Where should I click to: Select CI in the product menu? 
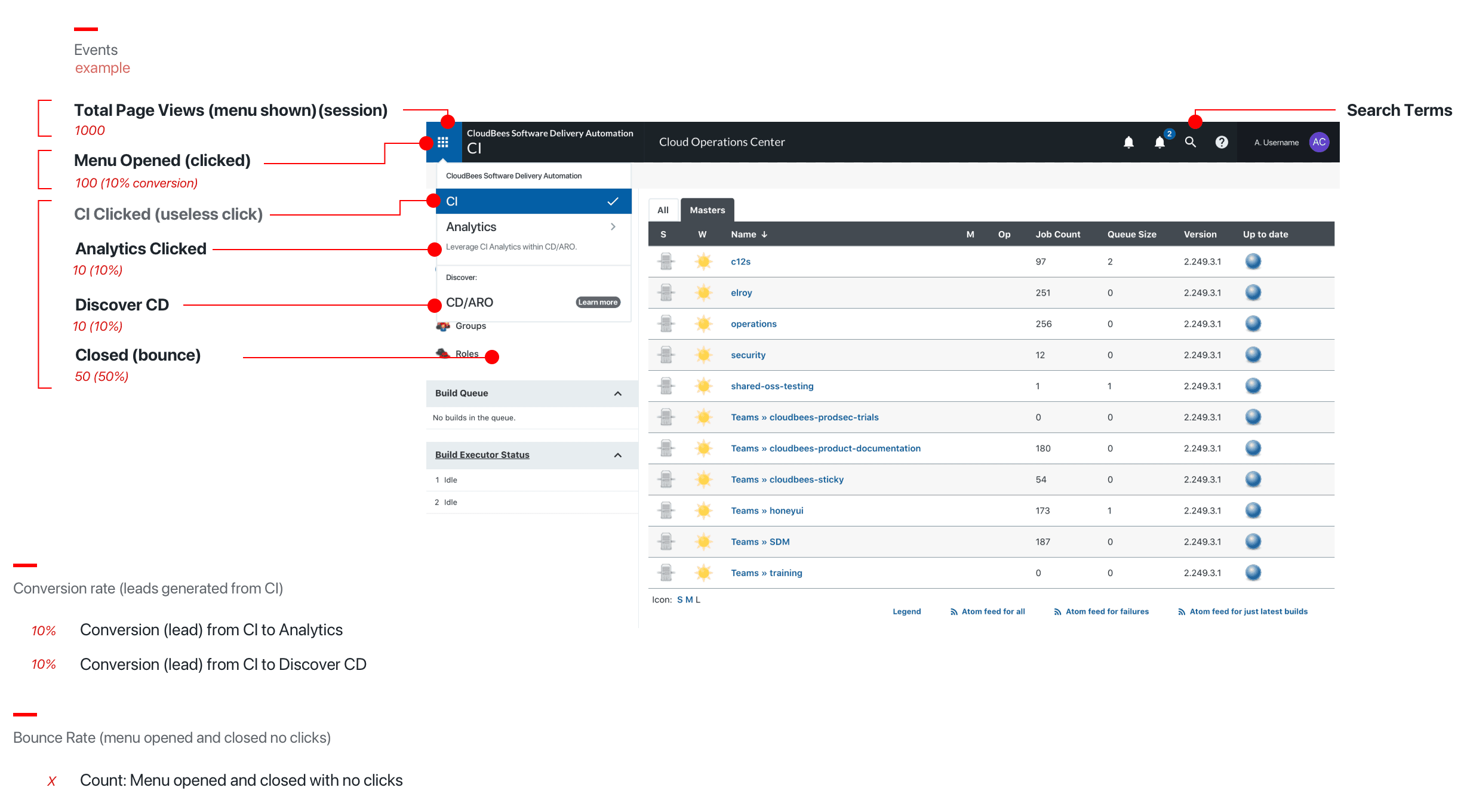(534, 201)
